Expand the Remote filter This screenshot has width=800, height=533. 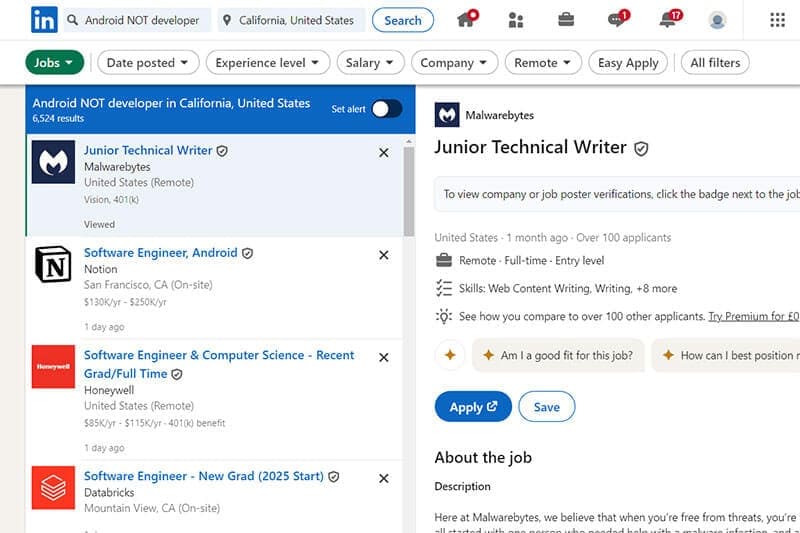coord(543,63)
